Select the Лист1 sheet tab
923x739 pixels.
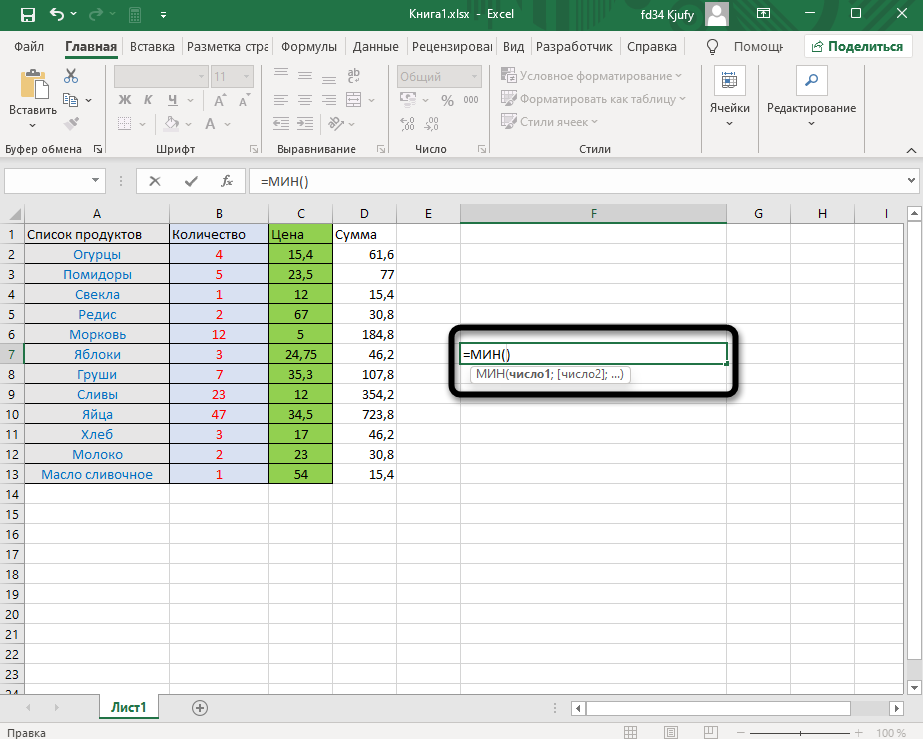pyautogui.click(x=128, y=707)
